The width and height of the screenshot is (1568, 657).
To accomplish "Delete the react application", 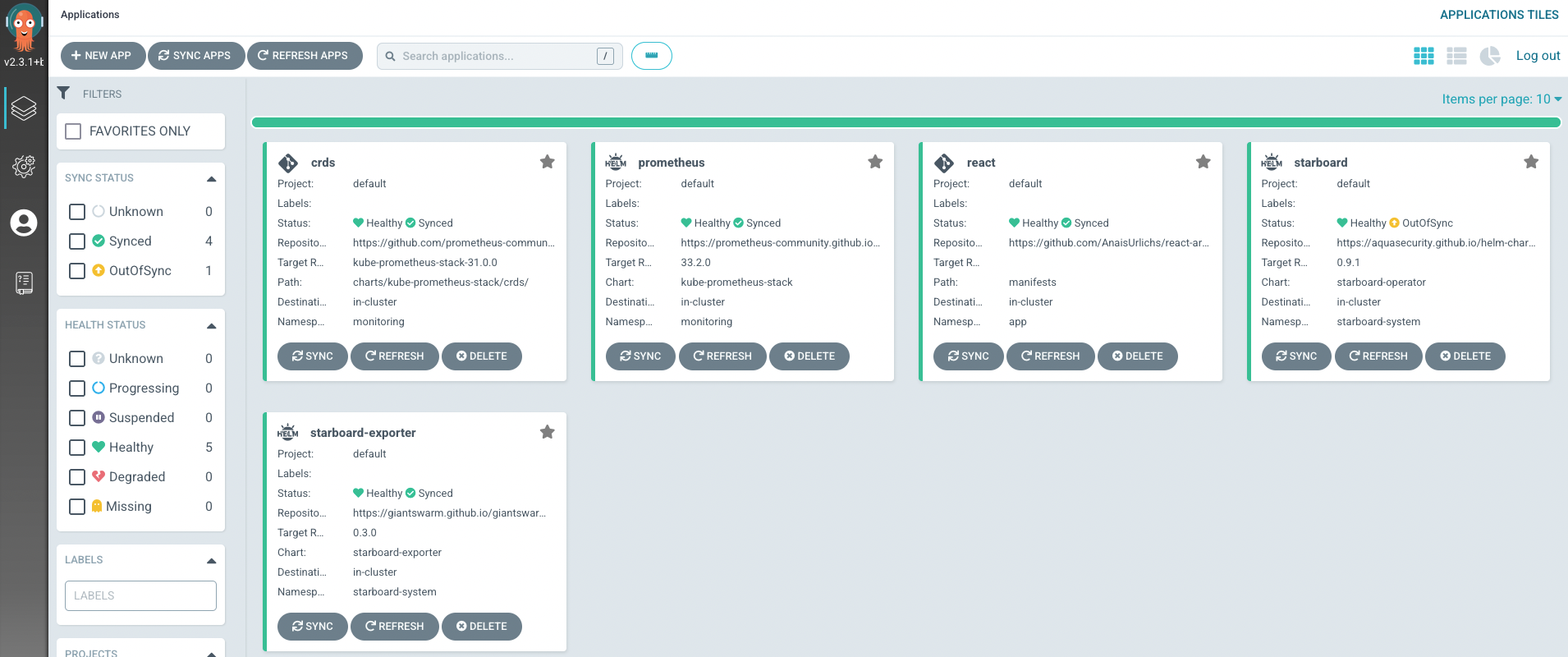I will pos(1137,356).
